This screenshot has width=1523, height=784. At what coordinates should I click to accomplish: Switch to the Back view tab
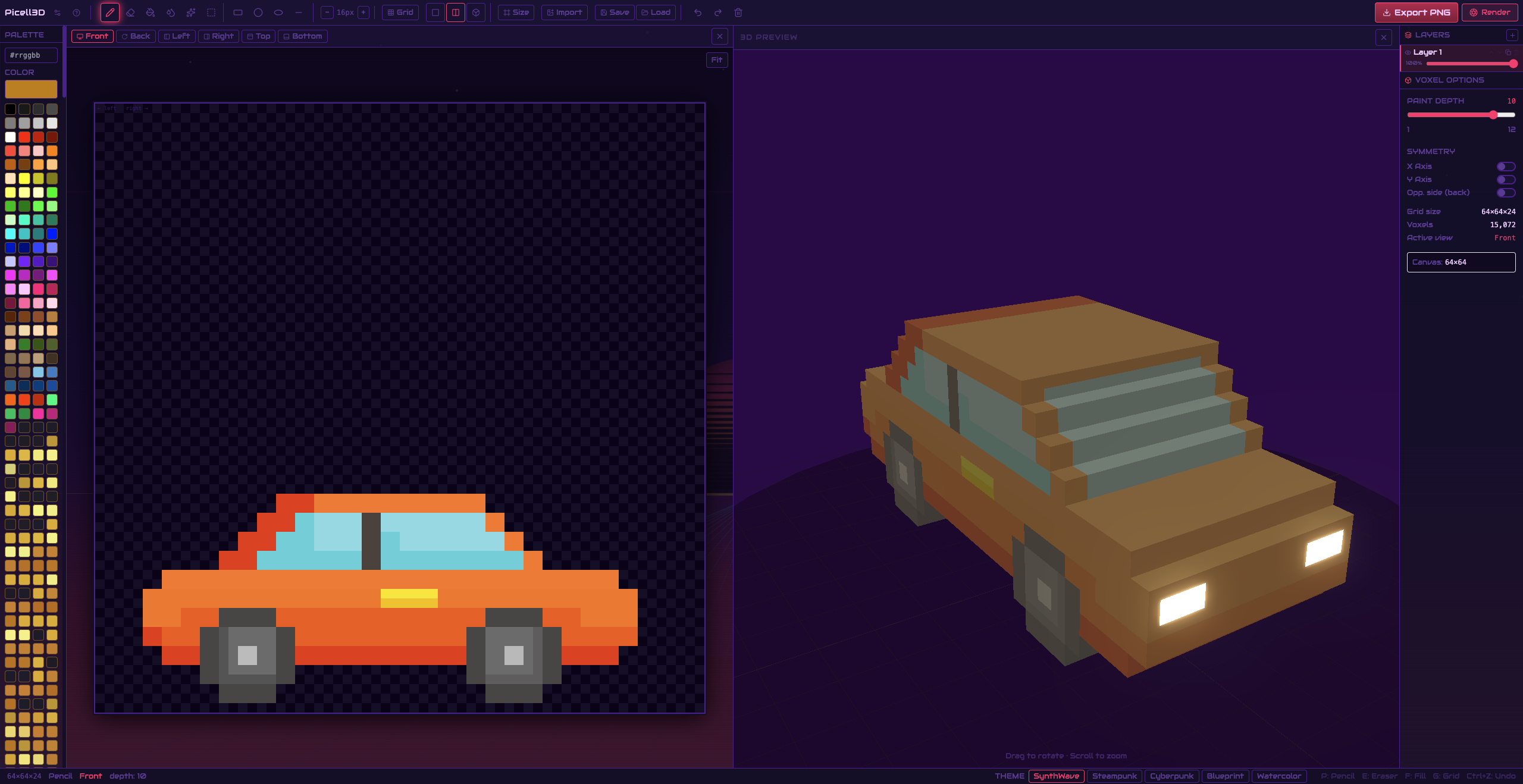pyautogui.click(x=136, y=36)
